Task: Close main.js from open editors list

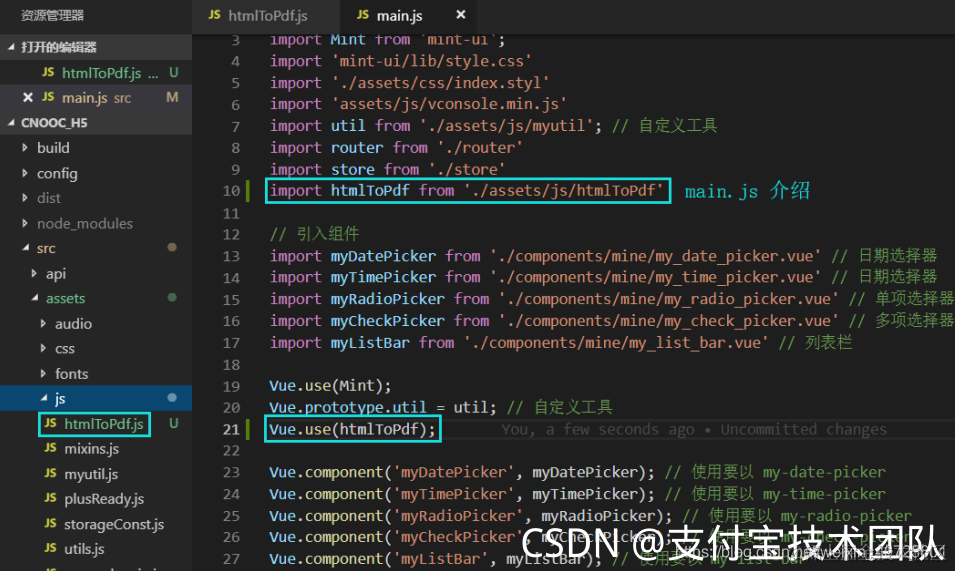Action: click(x=27, y=97)
